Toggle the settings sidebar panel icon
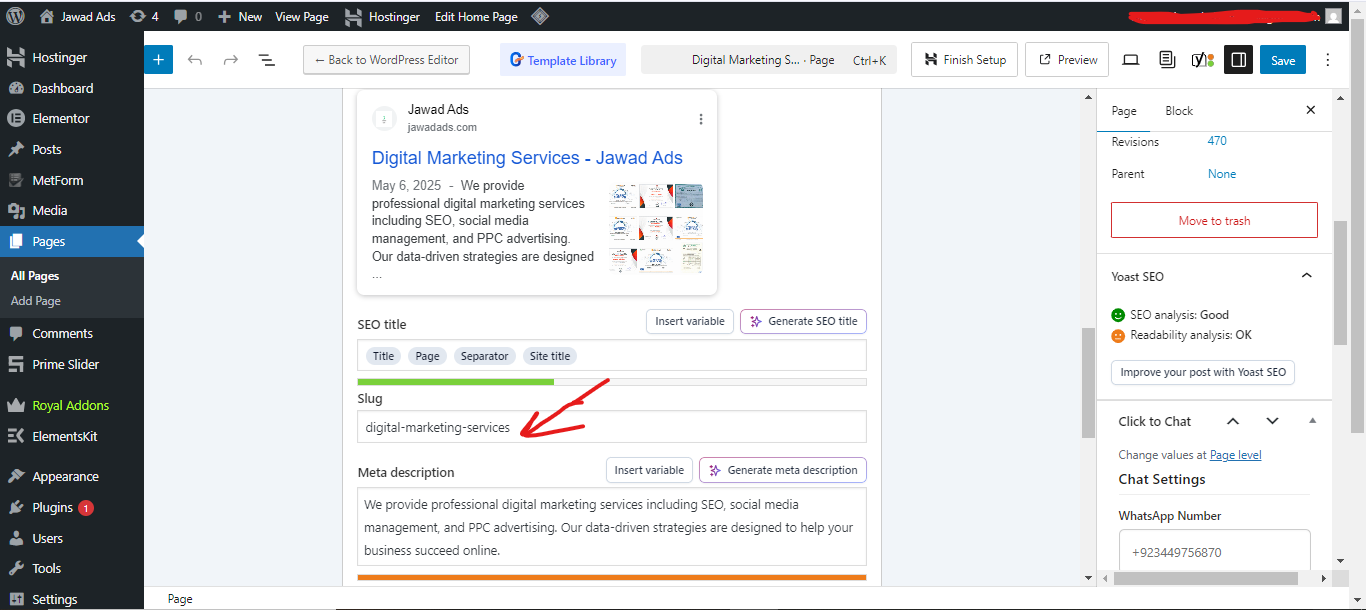This screenshot has height=610, width=1366. tap(1238, 60)
